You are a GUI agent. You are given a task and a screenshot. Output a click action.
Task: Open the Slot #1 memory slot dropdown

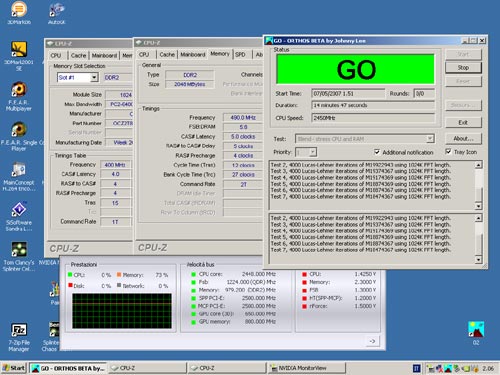94,78
